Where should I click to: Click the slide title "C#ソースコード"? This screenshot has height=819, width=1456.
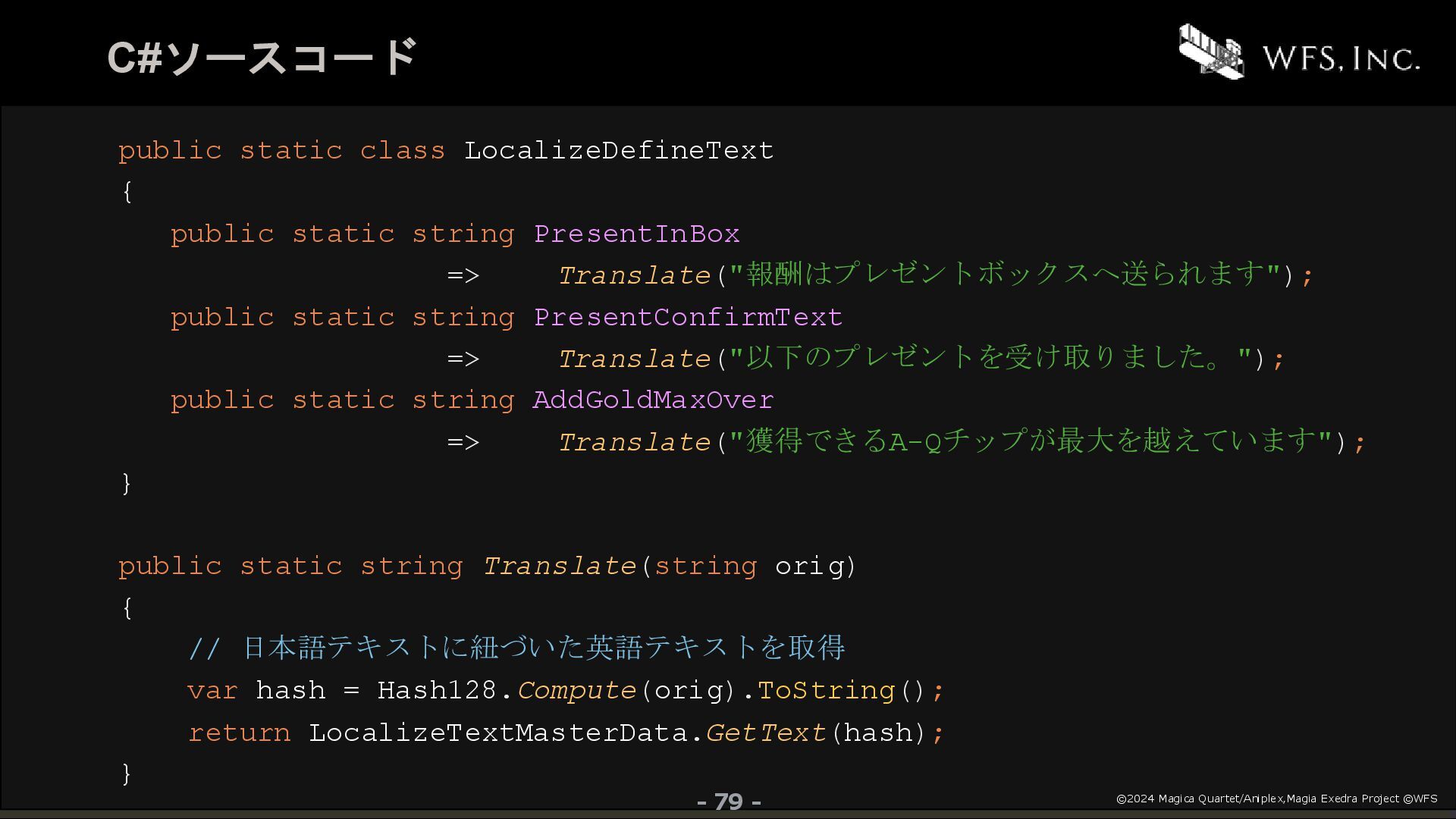click(x=262, y=57)
